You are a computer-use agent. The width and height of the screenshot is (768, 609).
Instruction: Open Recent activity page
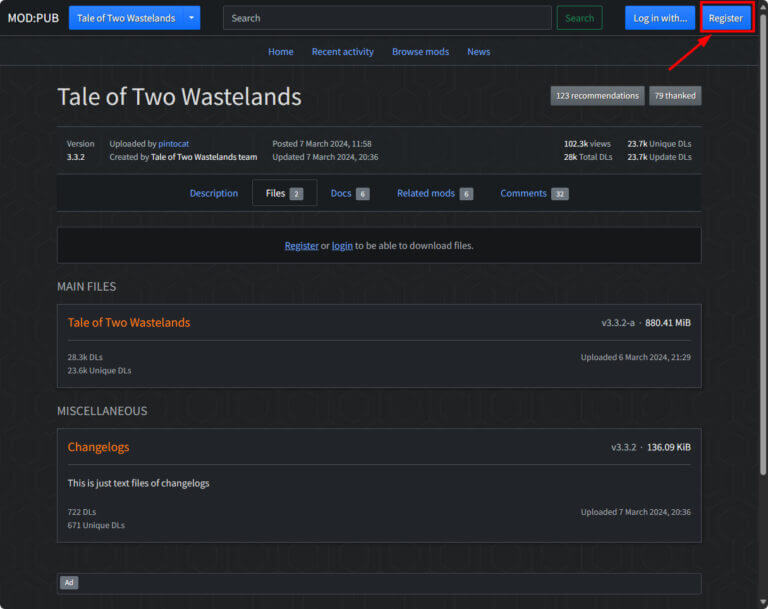tap(342, 52)
